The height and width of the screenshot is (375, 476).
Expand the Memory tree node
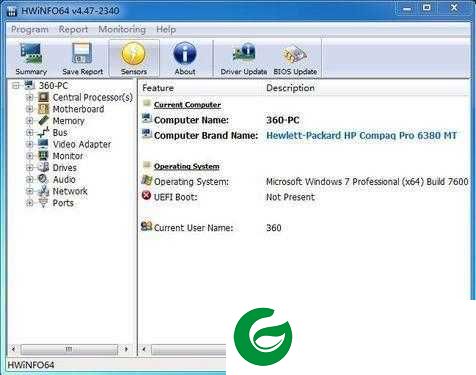coord(29,121)
